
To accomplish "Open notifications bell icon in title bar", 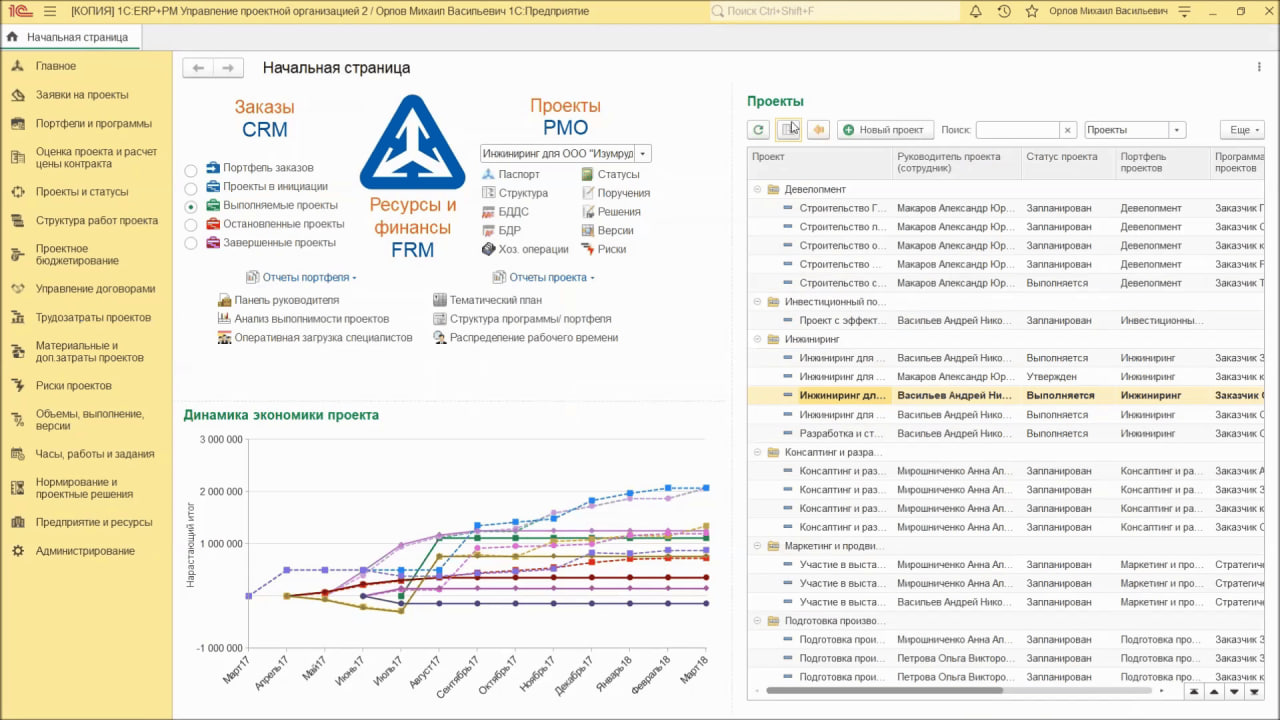I will click(x=976, y=12).
